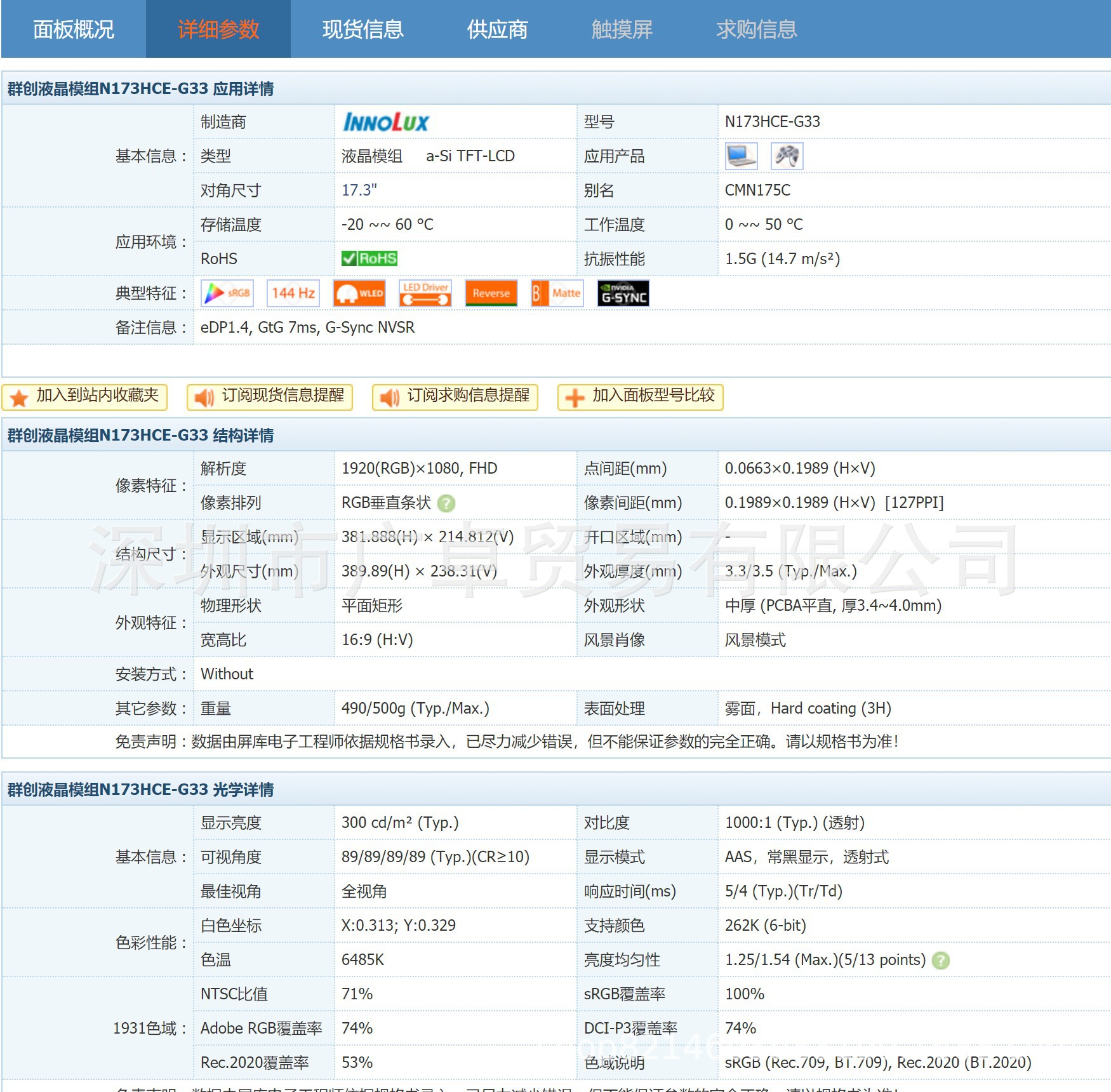The height and width of the screenshot is (1092, 1111).
Task: Click response time value 5/4 (Typ.)(Tr/Td)
Action: (x=784, y=891)
